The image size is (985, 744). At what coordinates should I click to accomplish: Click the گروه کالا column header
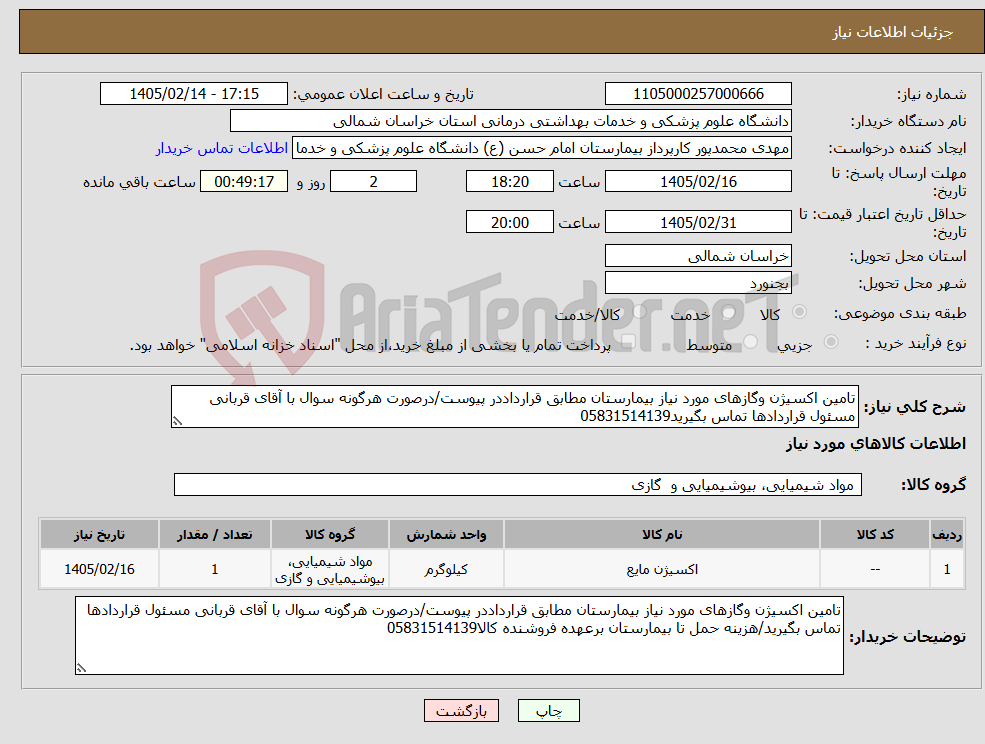coord(330,535)
